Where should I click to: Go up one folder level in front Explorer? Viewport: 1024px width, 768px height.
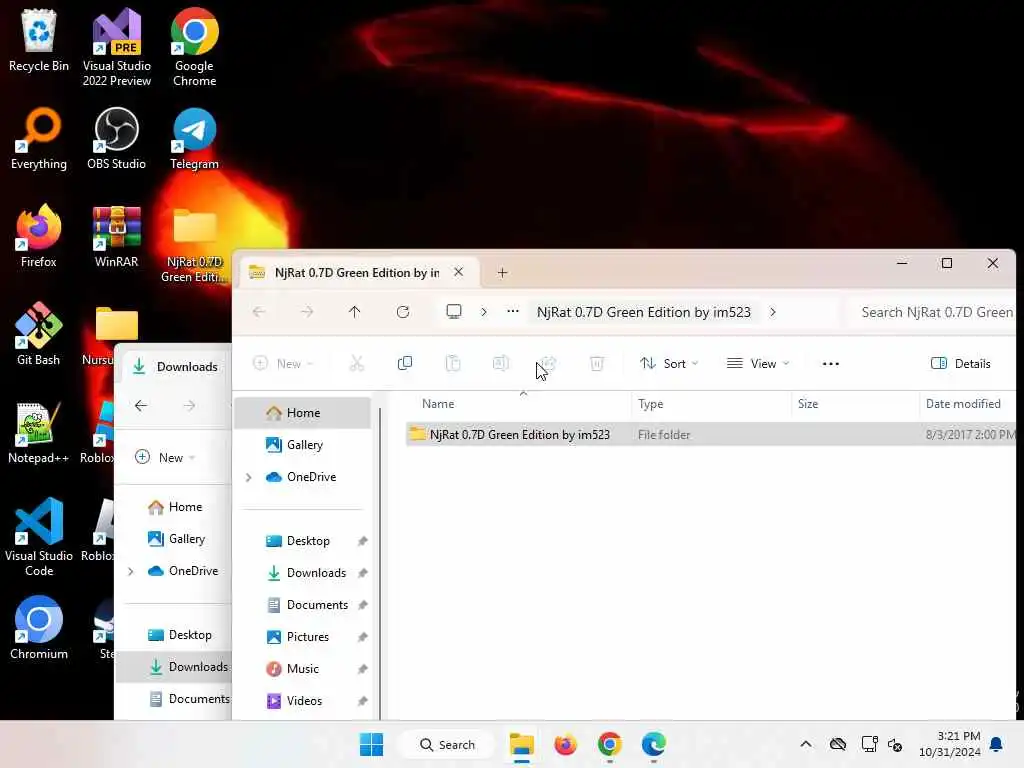click(x=355, y=312)
